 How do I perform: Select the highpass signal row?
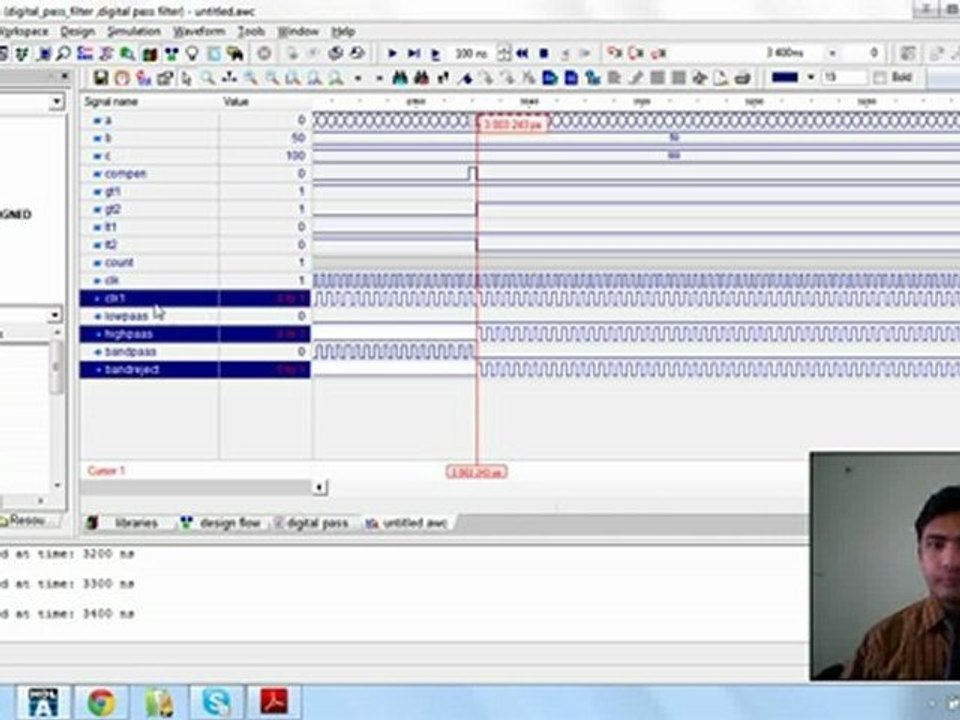(x=195, y=334)
